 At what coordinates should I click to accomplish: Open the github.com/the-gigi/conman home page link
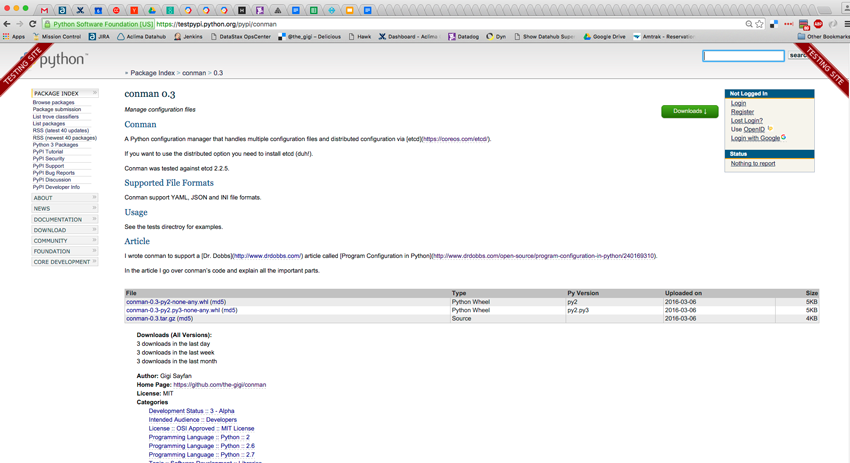(x=220, y=384)
